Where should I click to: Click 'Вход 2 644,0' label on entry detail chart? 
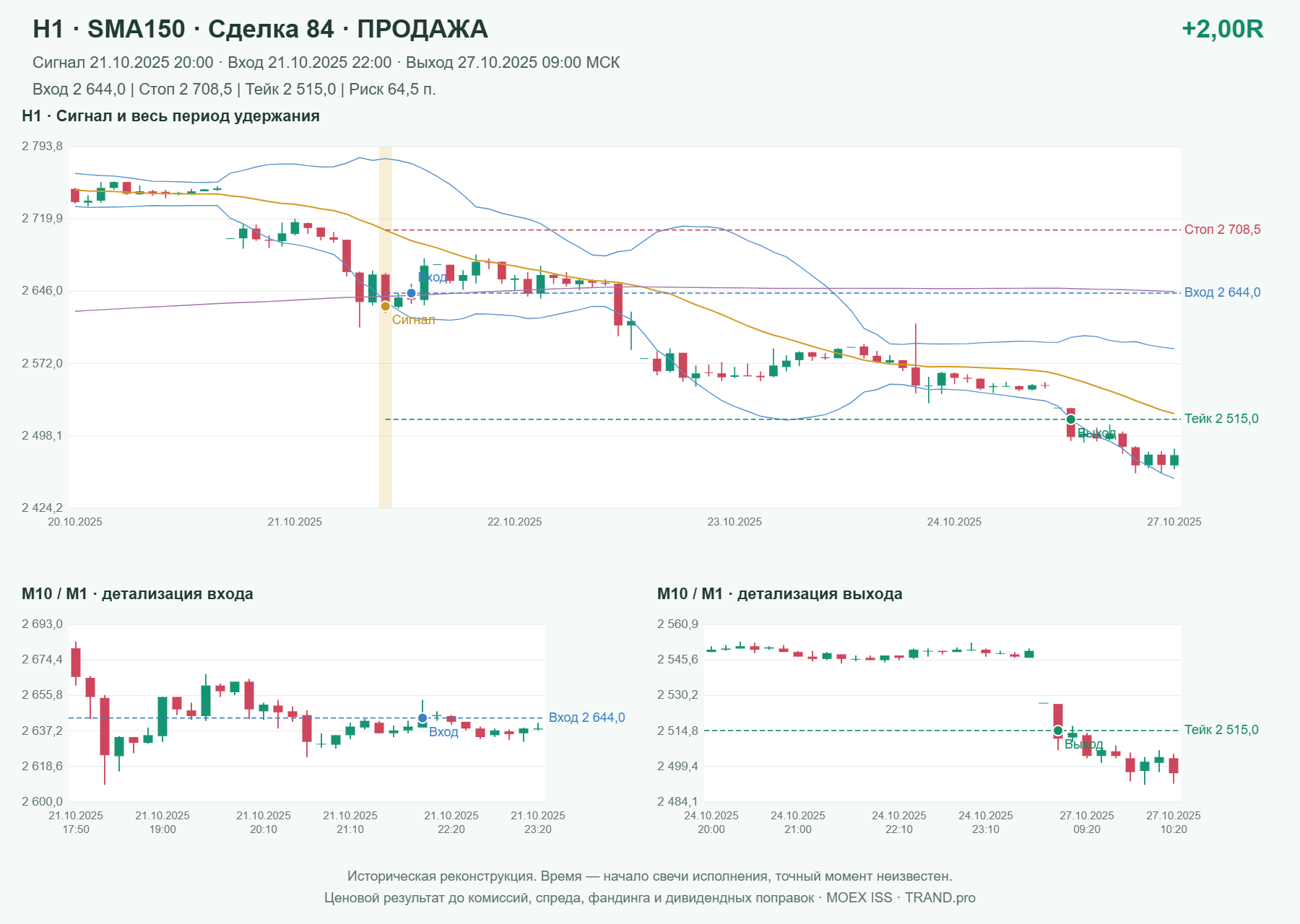point(586,718)
